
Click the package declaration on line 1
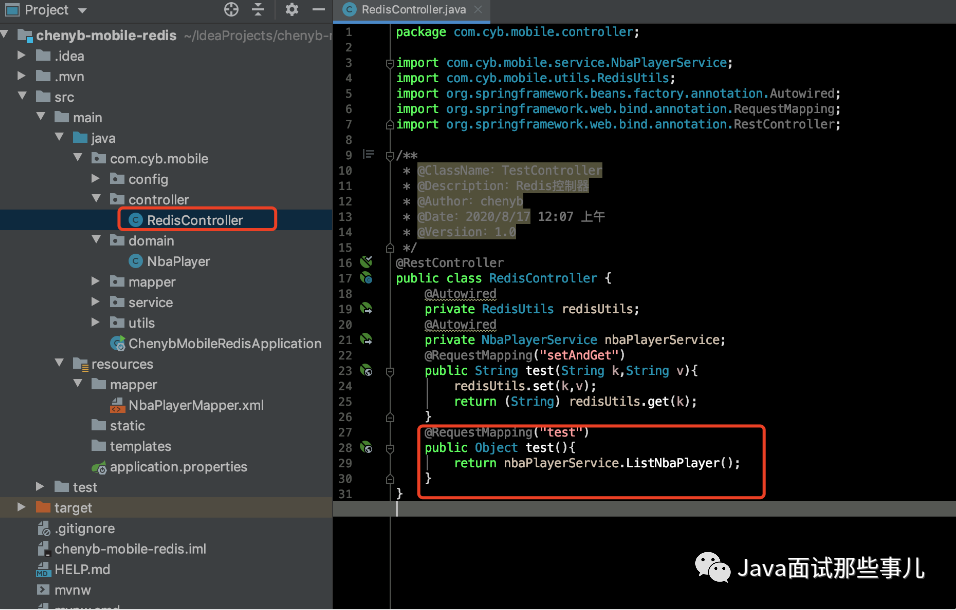pos(518,32)
